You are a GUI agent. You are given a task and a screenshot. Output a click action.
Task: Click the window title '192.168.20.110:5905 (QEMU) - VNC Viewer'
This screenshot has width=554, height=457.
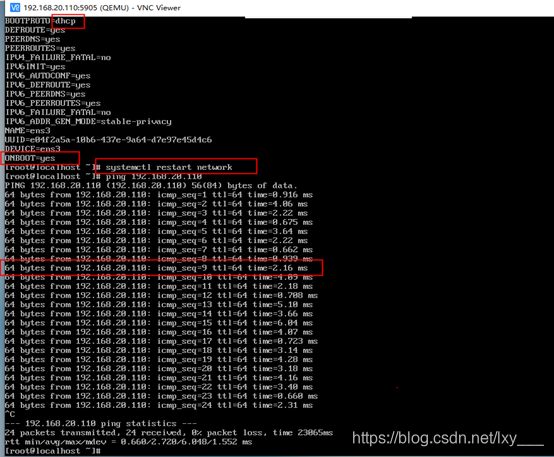(102, 8)
